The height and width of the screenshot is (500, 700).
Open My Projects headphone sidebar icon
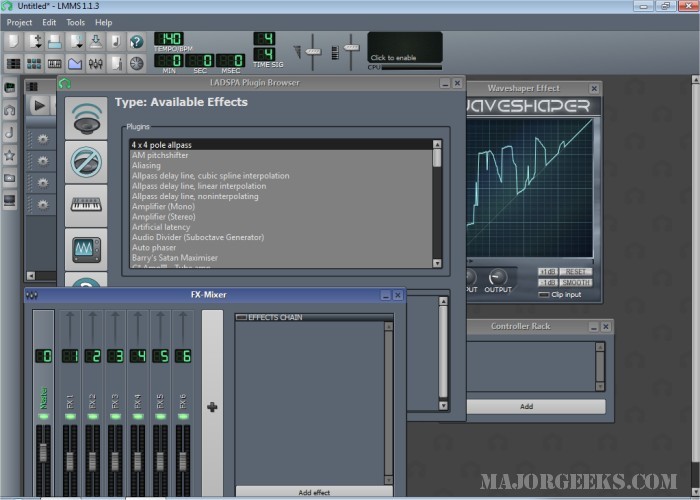click(9, 110)
